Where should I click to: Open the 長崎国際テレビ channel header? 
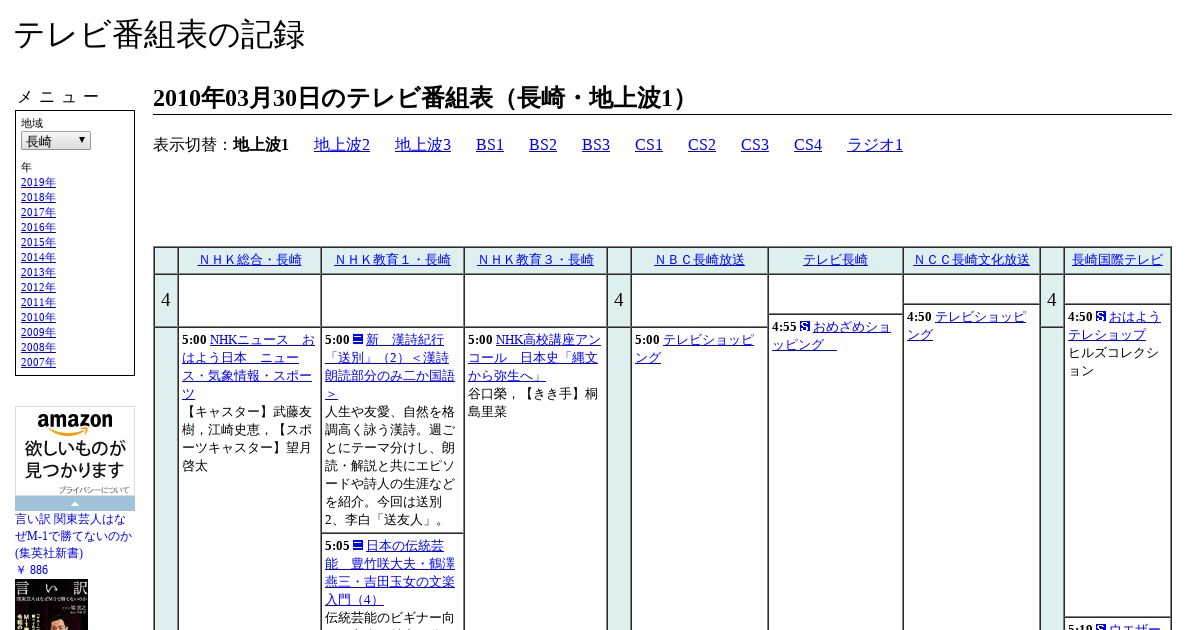(x=1117, y=260)
